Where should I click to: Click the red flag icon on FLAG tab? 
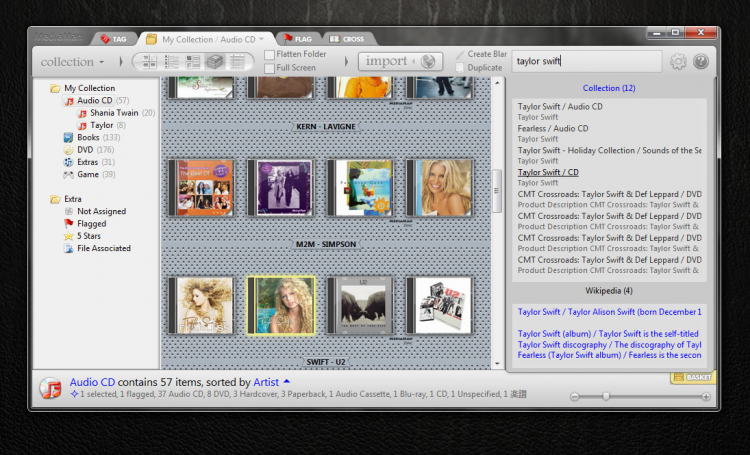click(x=288, y=38)
